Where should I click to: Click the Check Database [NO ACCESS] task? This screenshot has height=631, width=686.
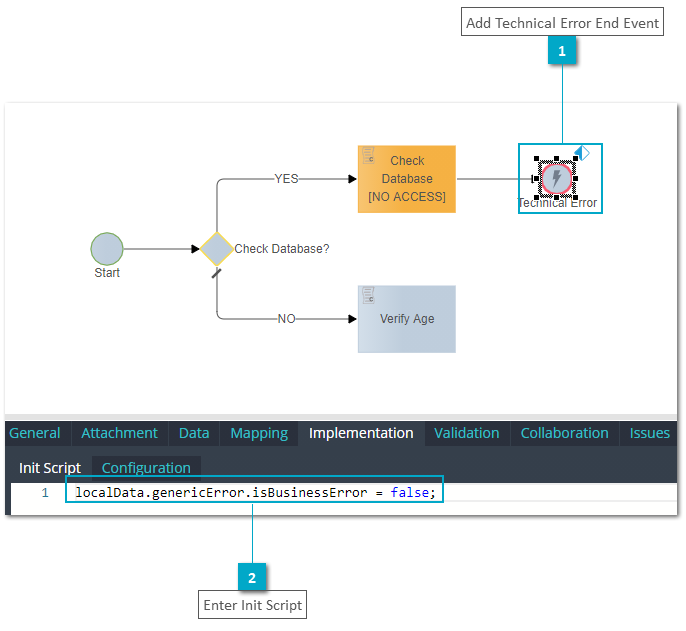pyautogui.click(x=407, y=179)
